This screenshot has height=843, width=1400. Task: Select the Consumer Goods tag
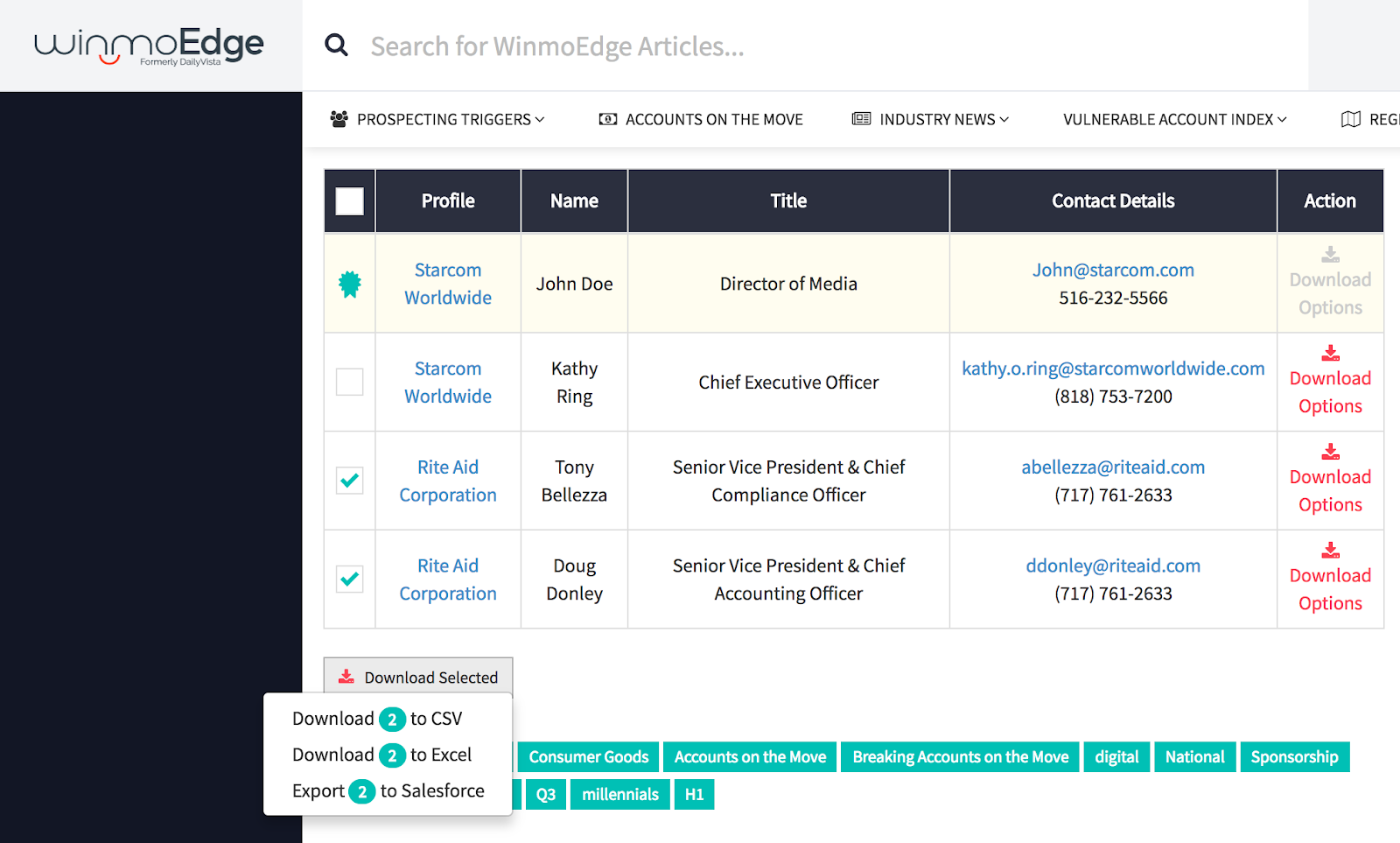pos(589,757)
